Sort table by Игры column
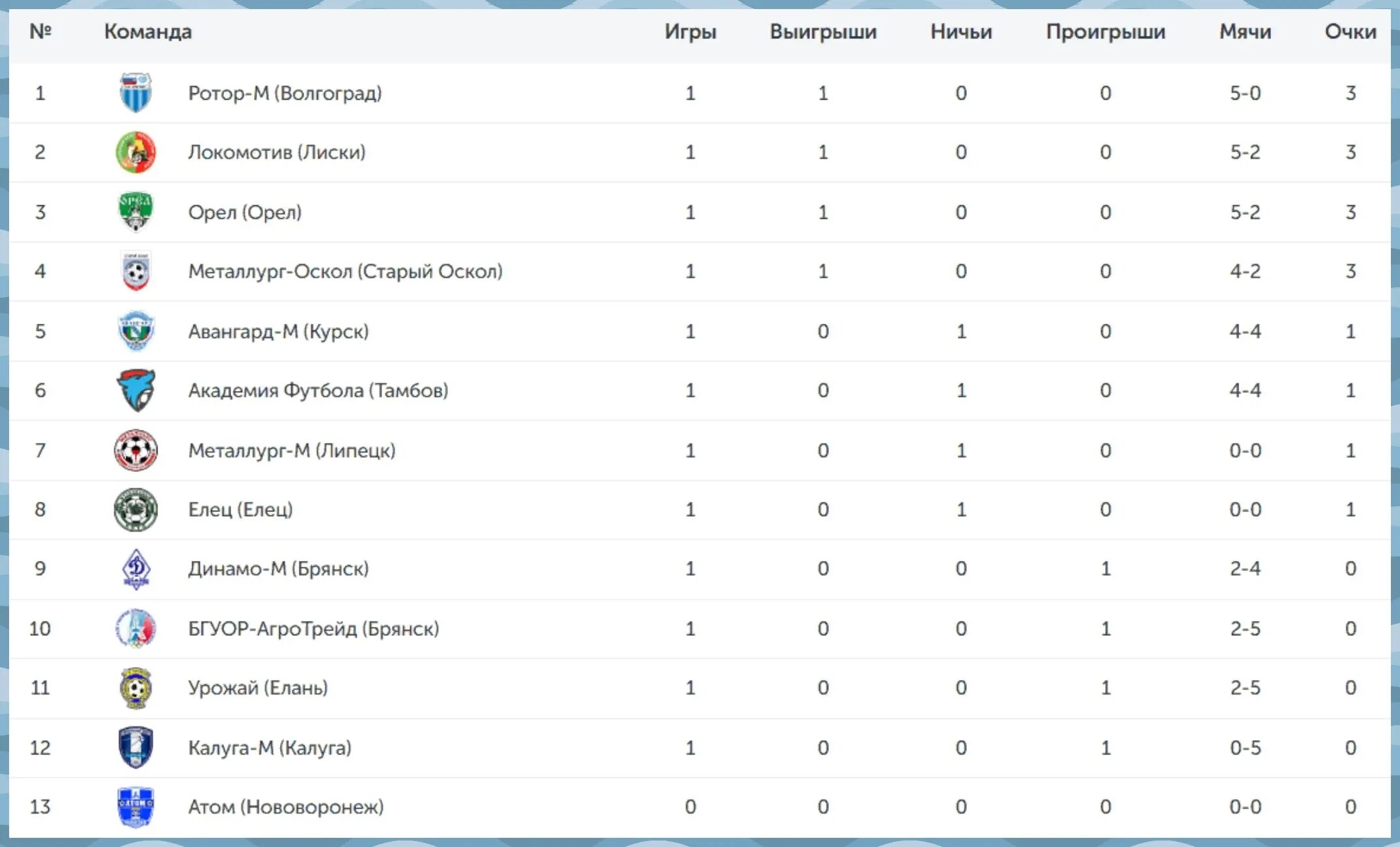Screen dimensions: 1400x847 click(690, 31)
